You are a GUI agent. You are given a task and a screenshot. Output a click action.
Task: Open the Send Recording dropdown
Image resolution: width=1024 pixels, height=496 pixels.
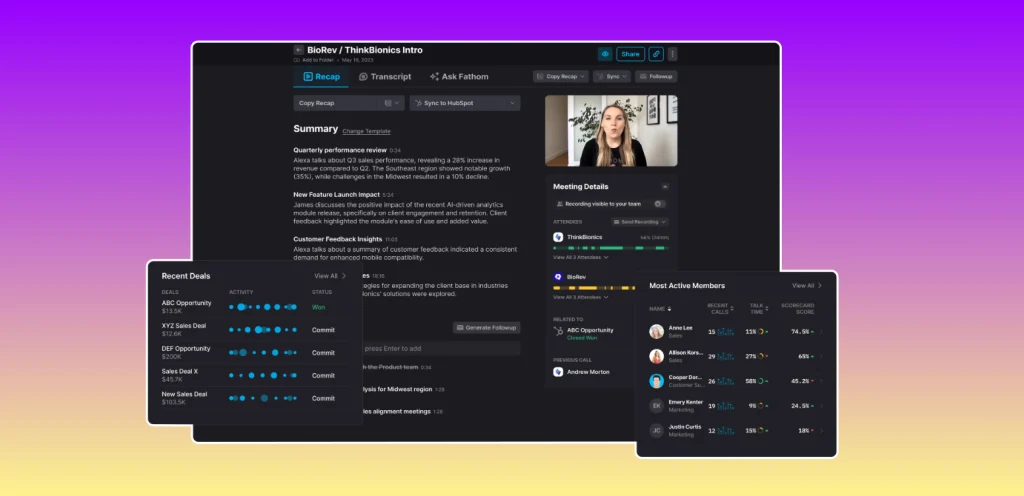pos(639,222)
